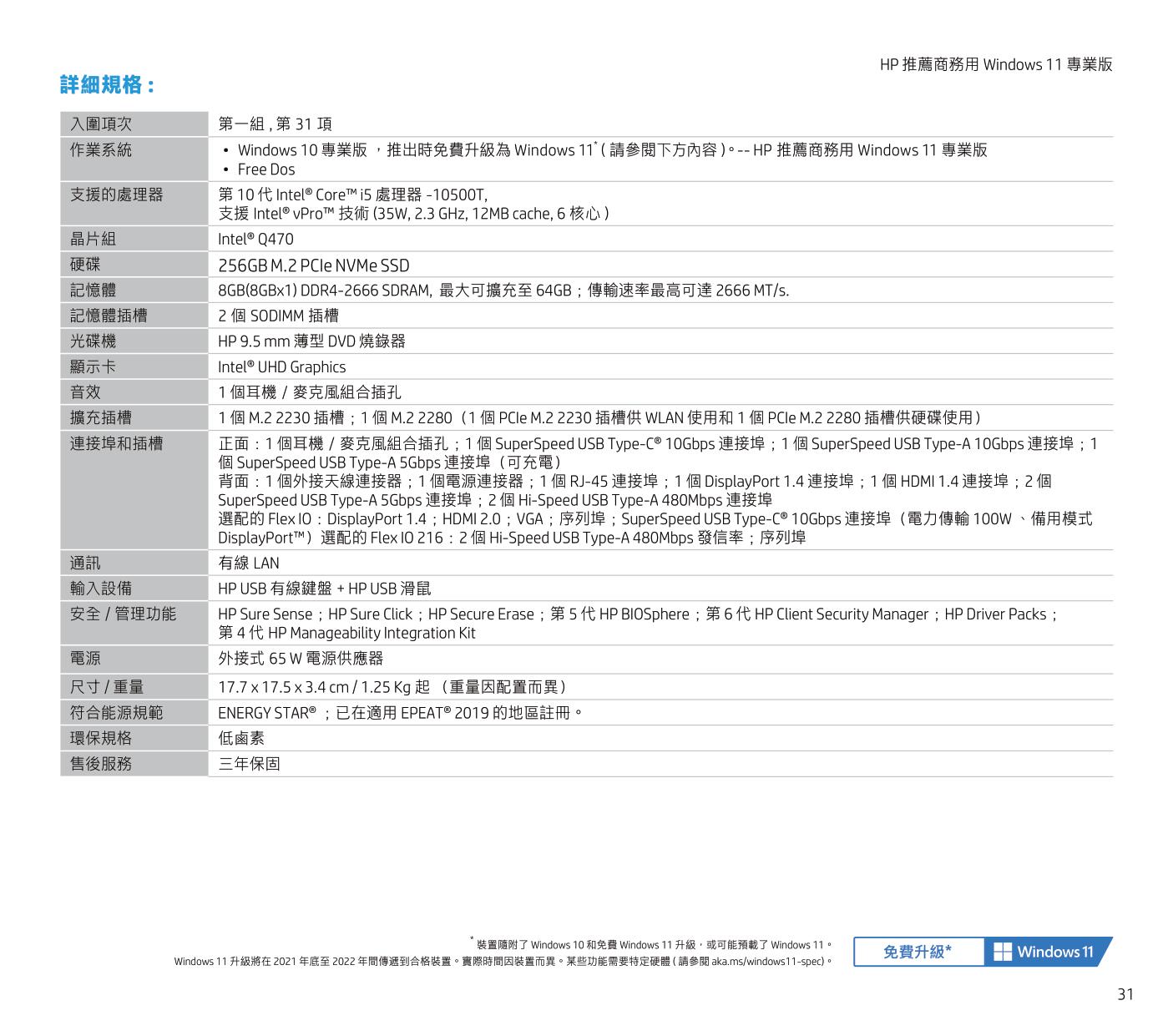Click 256GB M.2 PCIe NVMe SSD value
Viewport: 1173px width, 1036px height.
[x=314, y=265]
